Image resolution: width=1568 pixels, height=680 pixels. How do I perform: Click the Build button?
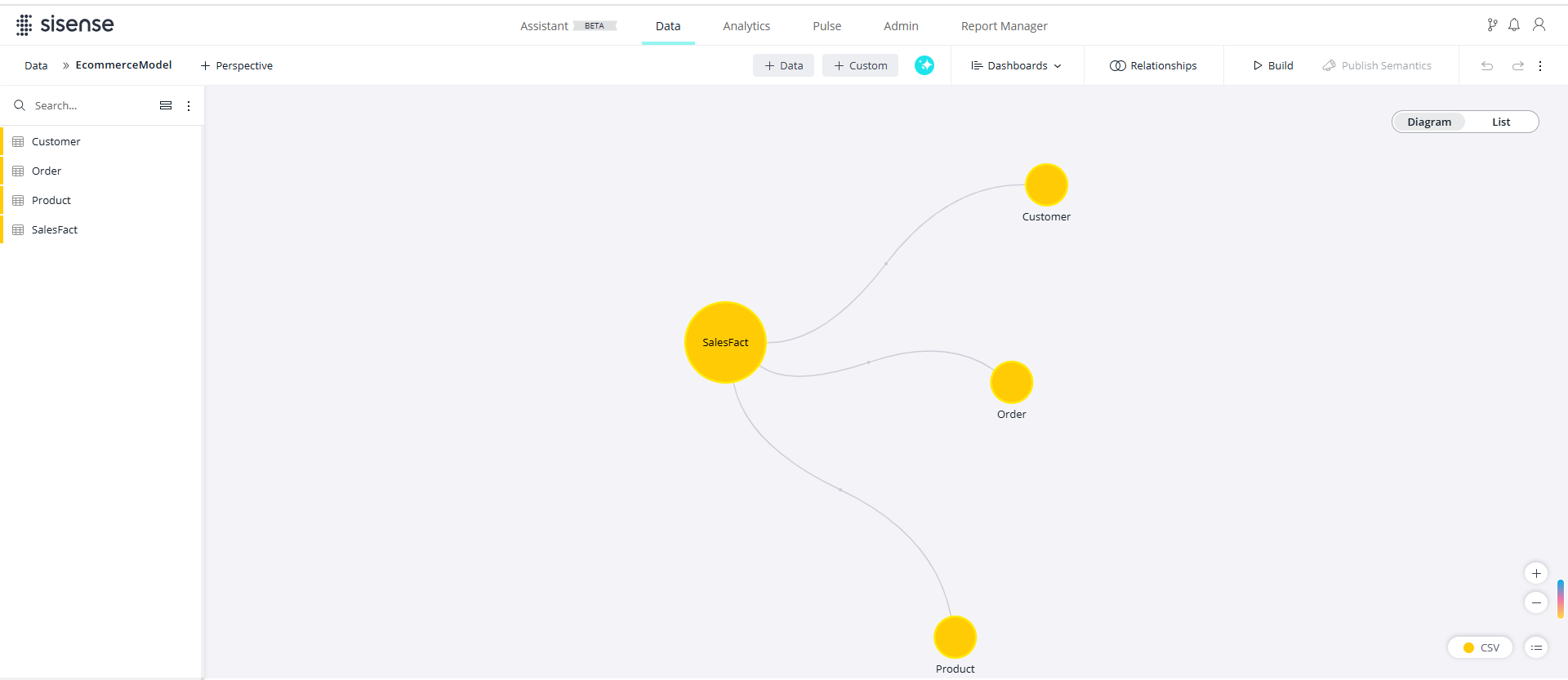pyautogui.click(x=1273, y=65)
